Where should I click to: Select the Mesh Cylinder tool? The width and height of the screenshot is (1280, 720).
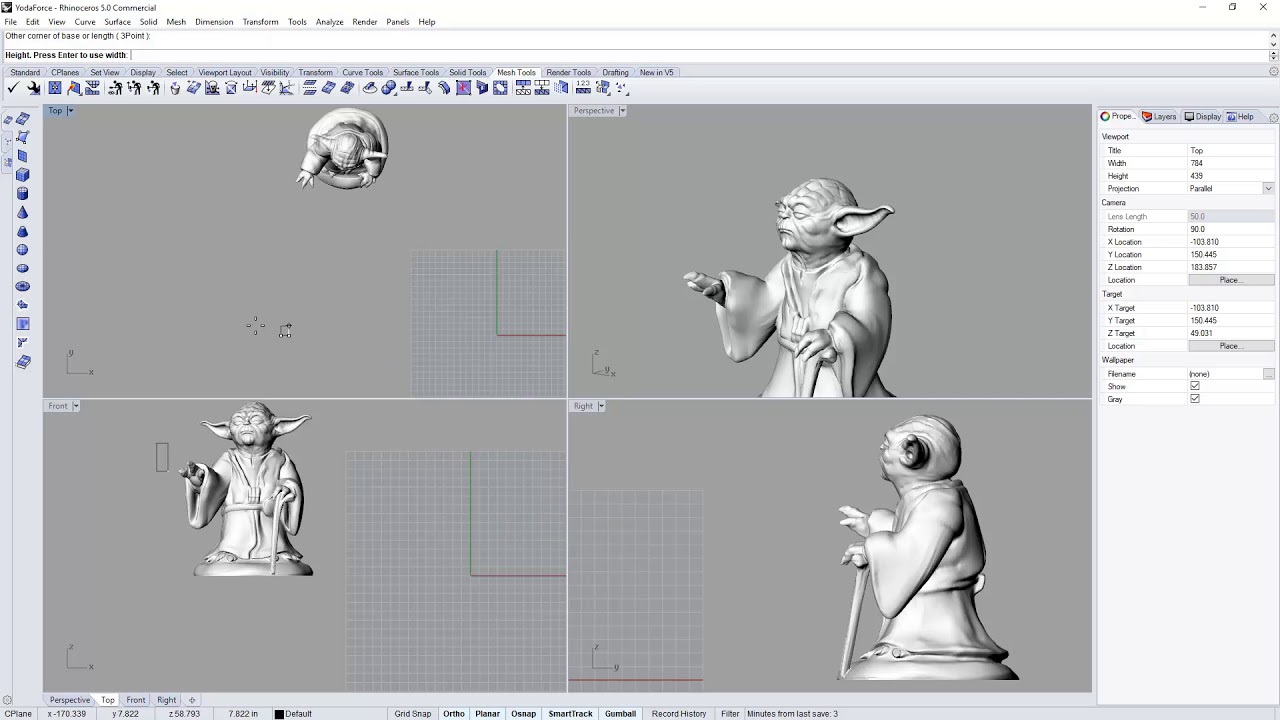(23, 193)
